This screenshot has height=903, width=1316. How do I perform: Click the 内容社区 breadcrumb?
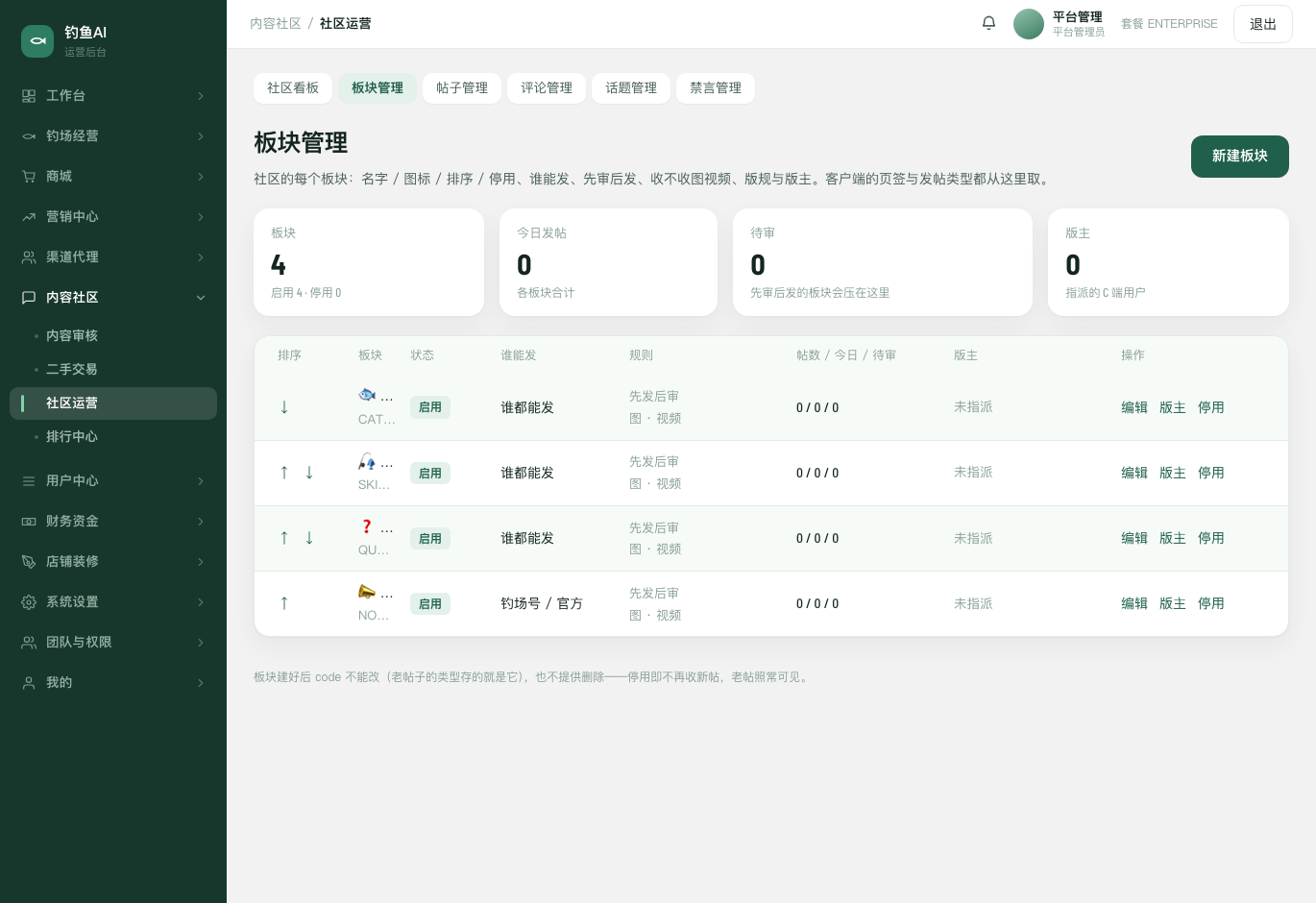276,24
